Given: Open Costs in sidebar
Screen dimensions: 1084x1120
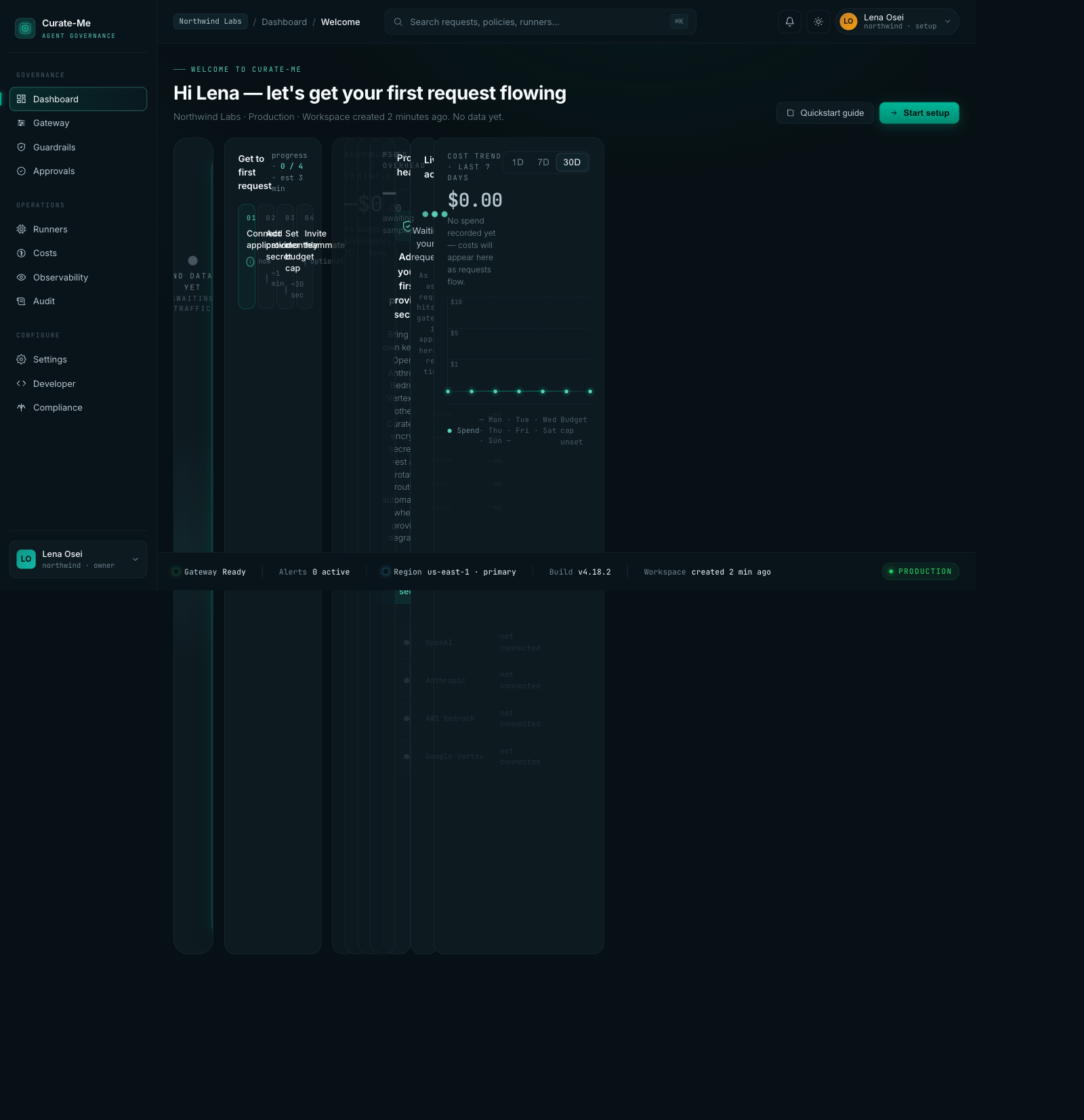Looking at the screenshot, I should (x=45, y=253).
